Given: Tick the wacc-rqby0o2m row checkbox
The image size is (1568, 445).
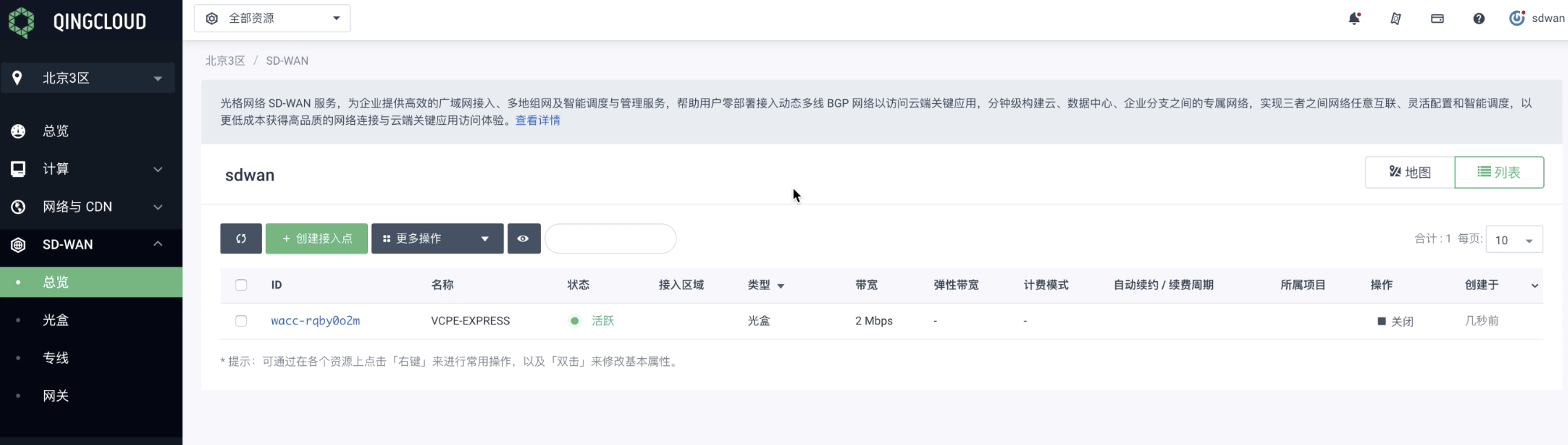Looking at the screenshot, I should point(241,321).
